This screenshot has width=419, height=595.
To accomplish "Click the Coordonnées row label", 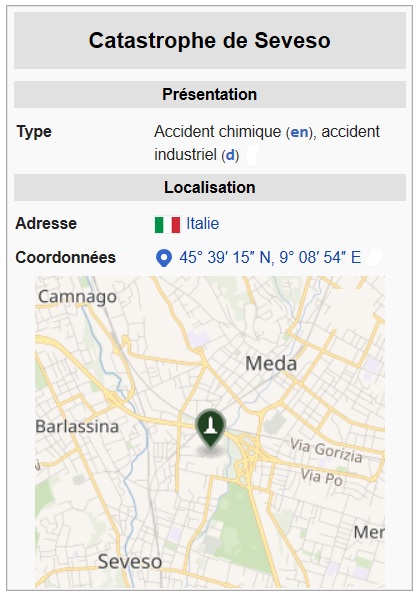I will pos(65,258).
